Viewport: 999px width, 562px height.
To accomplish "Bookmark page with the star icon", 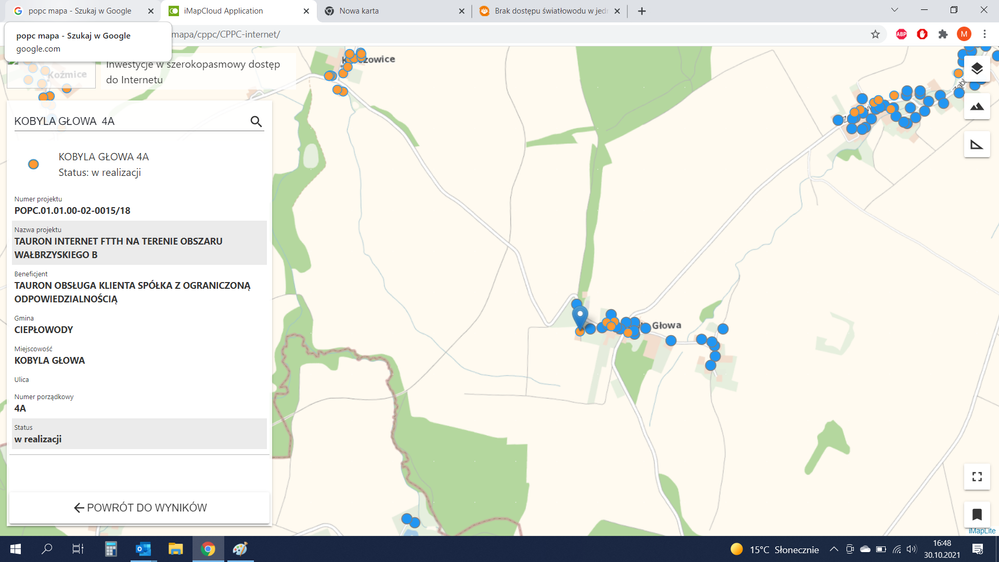I will tap(875, 34).
